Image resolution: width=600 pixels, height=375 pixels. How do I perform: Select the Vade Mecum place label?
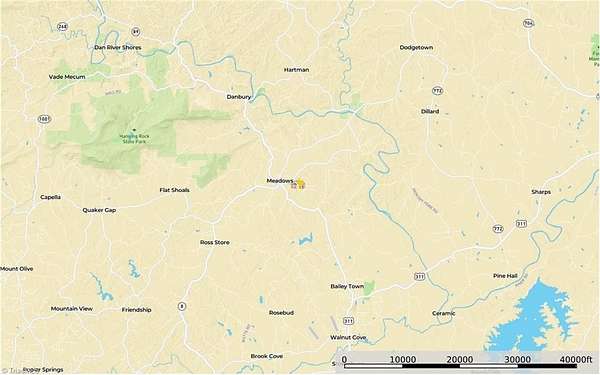coord(67,77)
